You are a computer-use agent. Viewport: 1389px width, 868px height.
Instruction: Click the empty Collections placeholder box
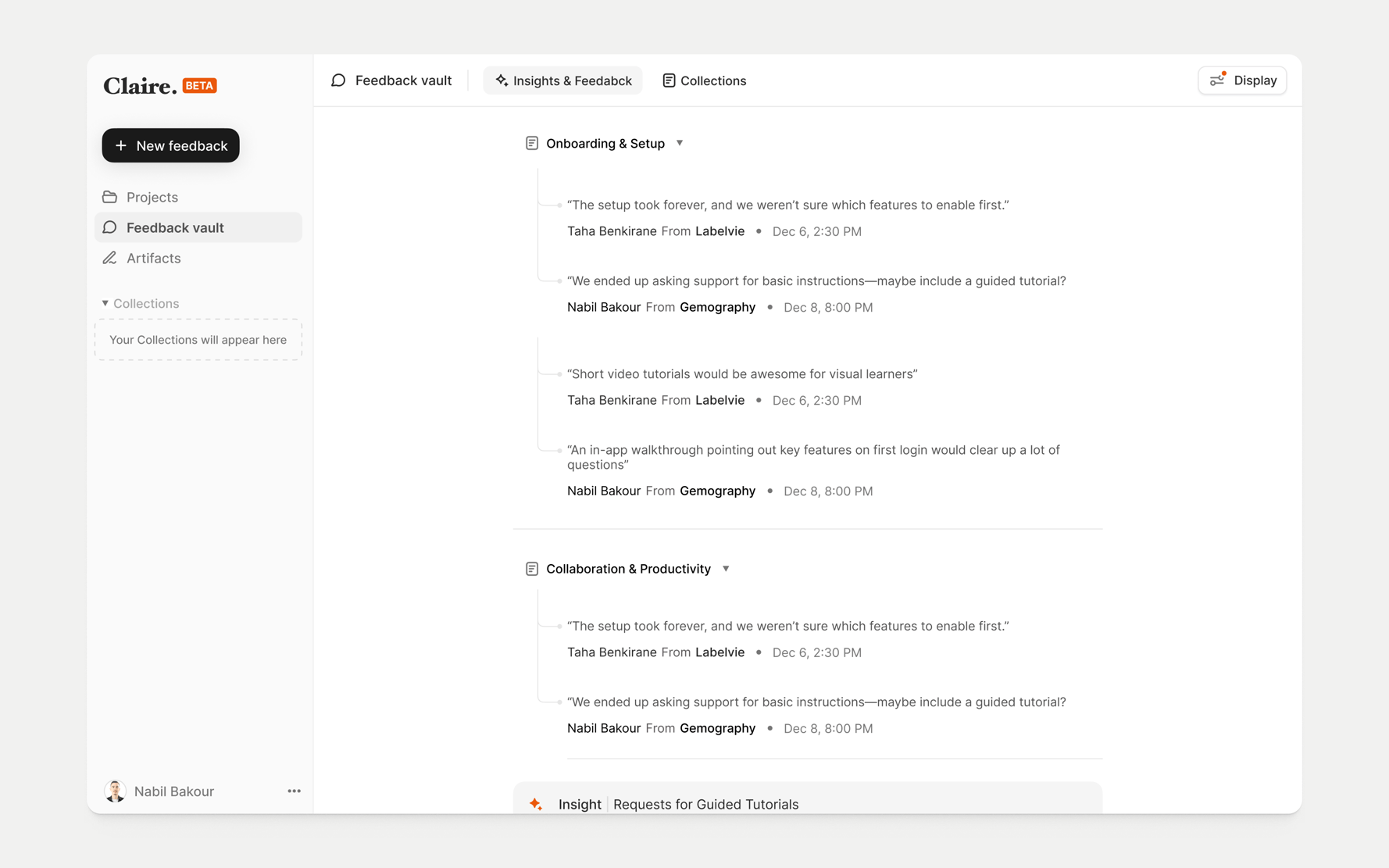point(198,340)
